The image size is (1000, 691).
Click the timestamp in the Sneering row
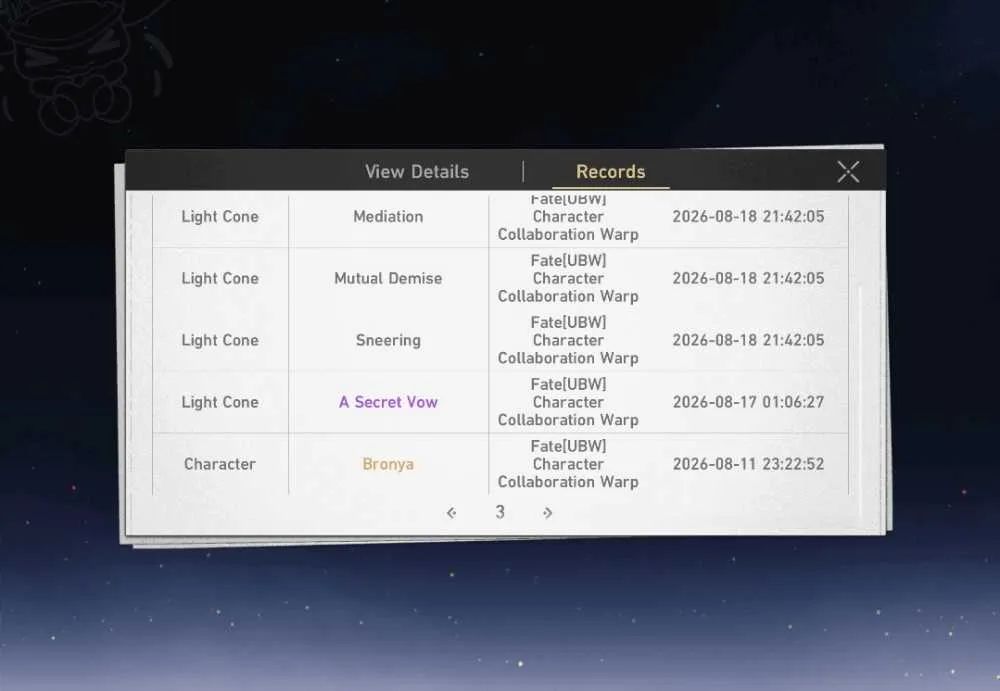tap(748, 340)
